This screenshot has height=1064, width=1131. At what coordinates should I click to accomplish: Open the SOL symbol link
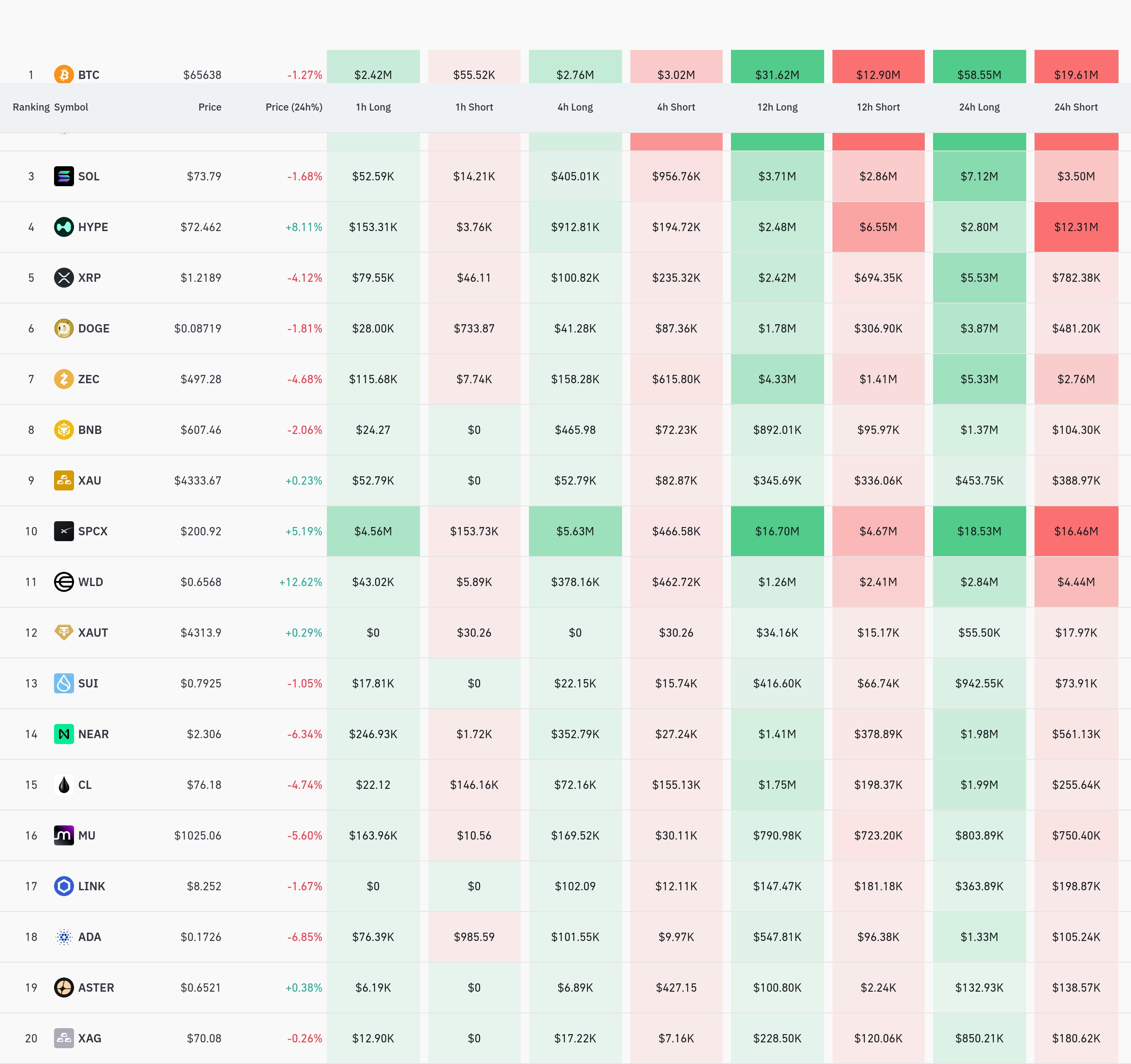[x=89, y=176]
